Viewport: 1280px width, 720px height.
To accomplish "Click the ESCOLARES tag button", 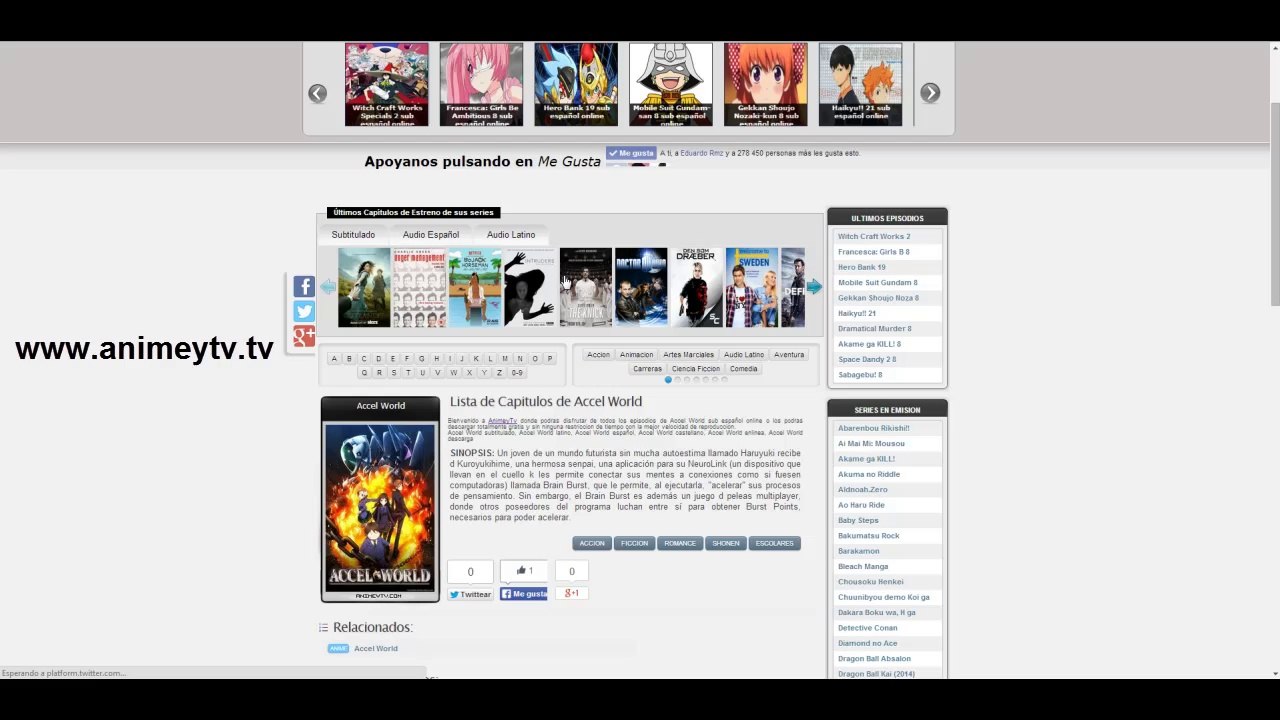I will point(775,543).
